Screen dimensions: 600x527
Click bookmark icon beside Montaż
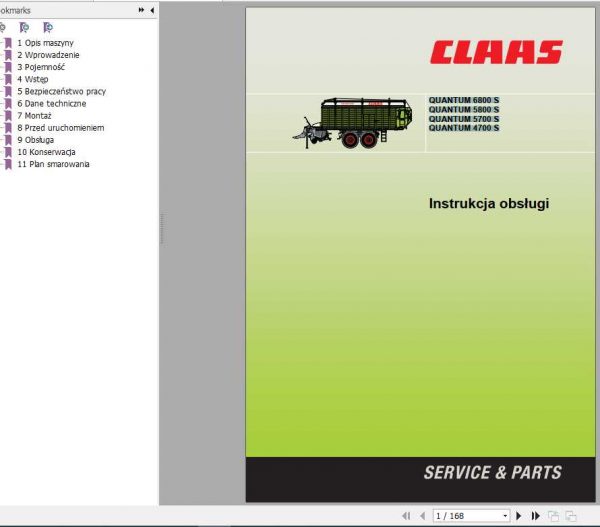point(8,116)
